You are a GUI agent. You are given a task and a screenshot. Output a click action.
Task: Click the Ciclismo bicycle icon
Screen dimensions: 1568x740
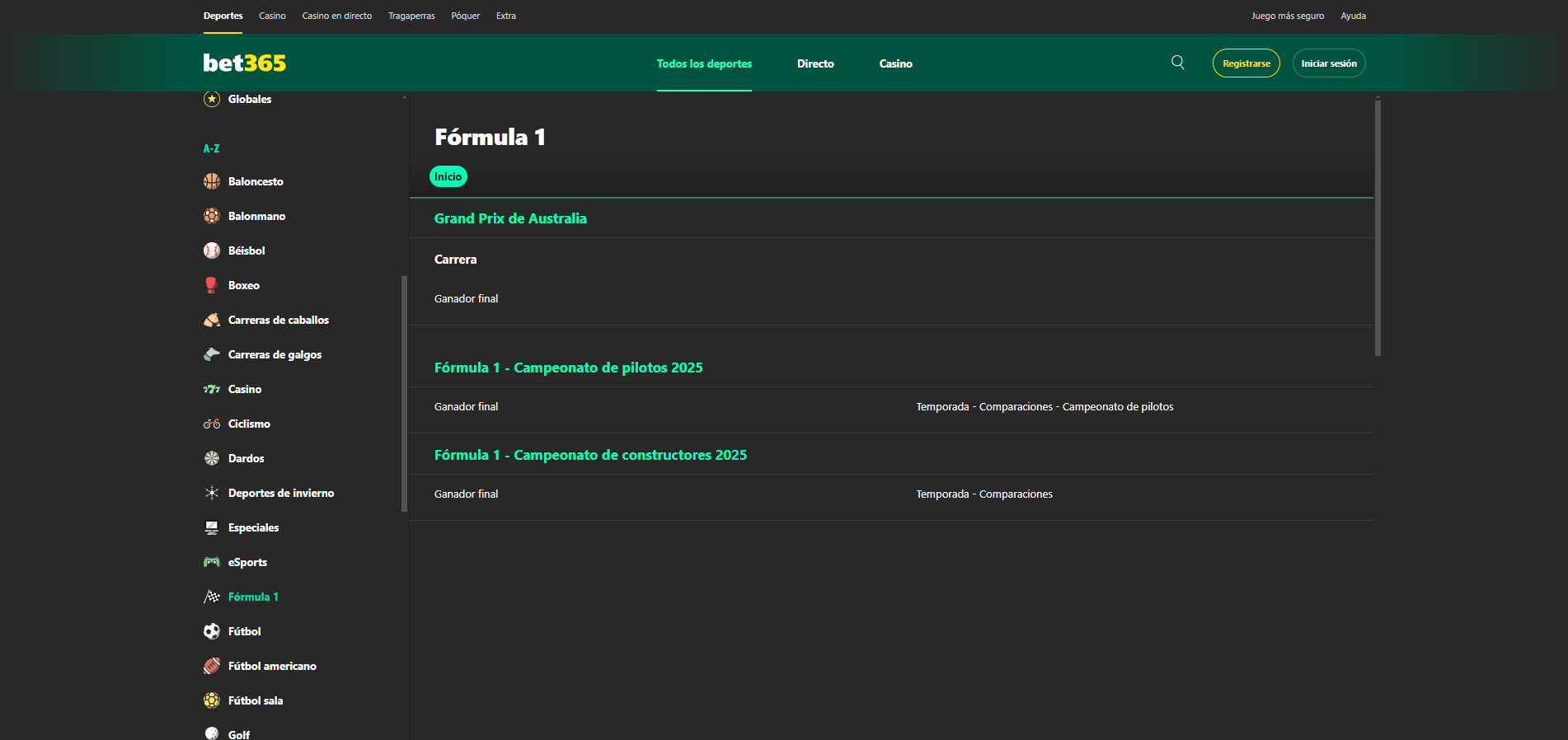coord(212,424)
